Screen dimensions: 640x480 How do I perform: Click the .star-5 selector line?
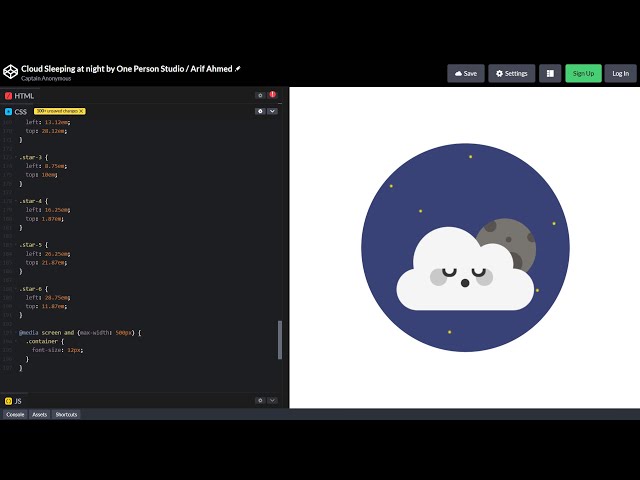[x=34, y=245]
